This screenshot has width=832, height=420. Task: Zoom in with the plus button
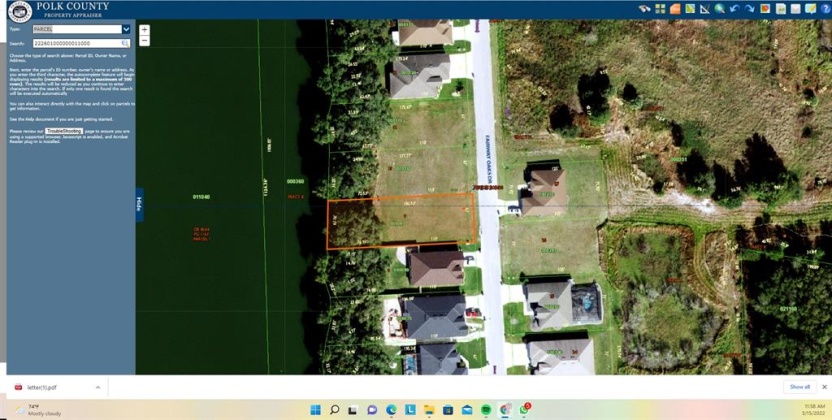[x=144, y=30]
